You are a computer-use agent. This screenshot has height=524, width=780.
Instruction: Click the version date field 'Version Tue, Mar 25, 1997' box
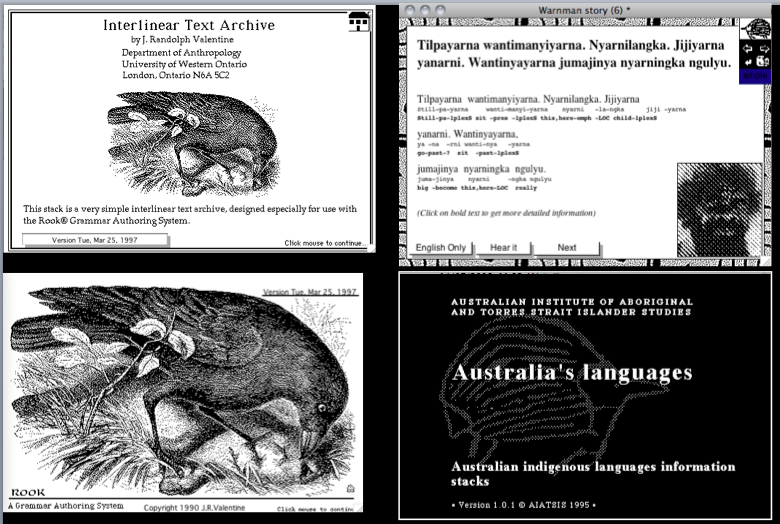pyautogui.click(x=95, y=240)
